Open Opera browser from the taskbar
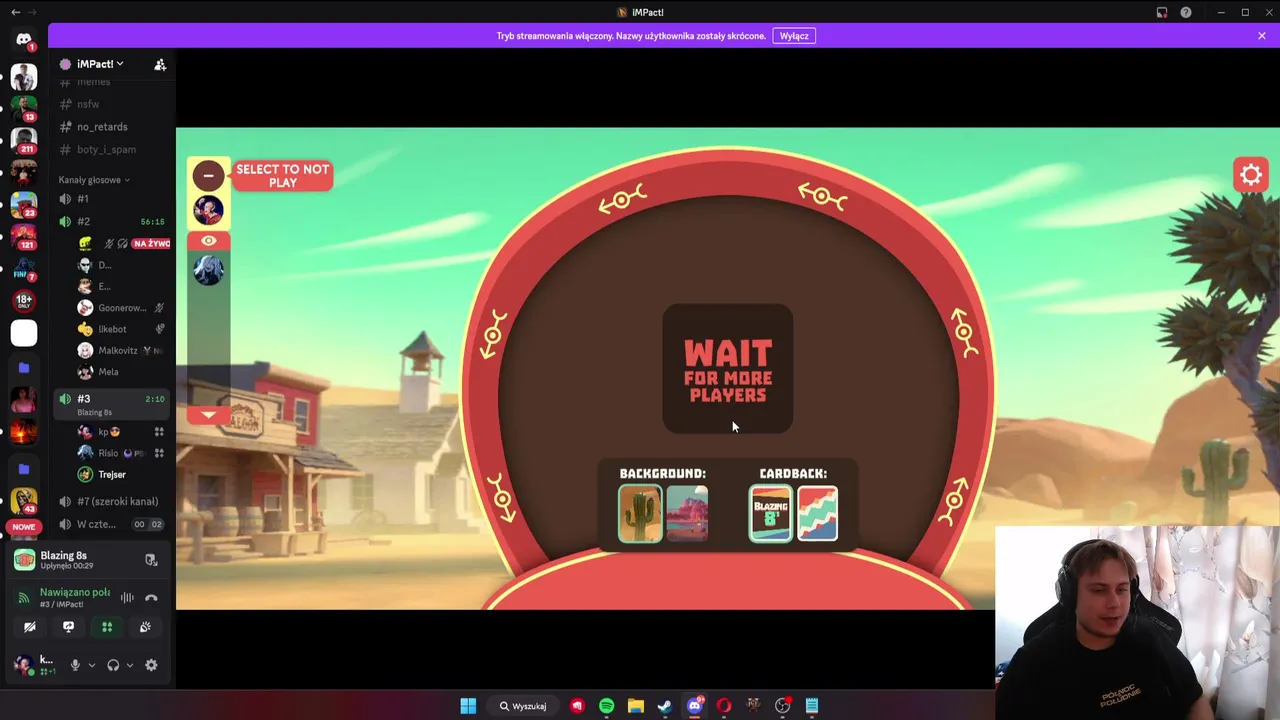 tap(724, 706)
